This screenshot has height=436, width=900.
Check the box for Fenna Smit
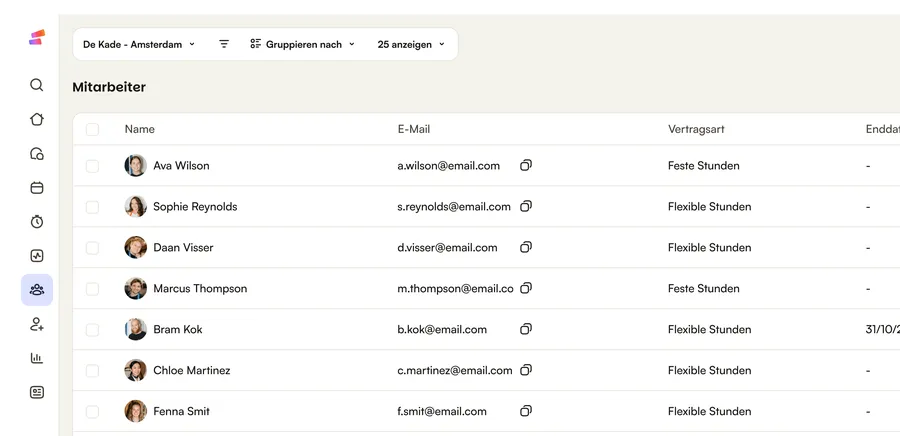[x=92, y=412]
